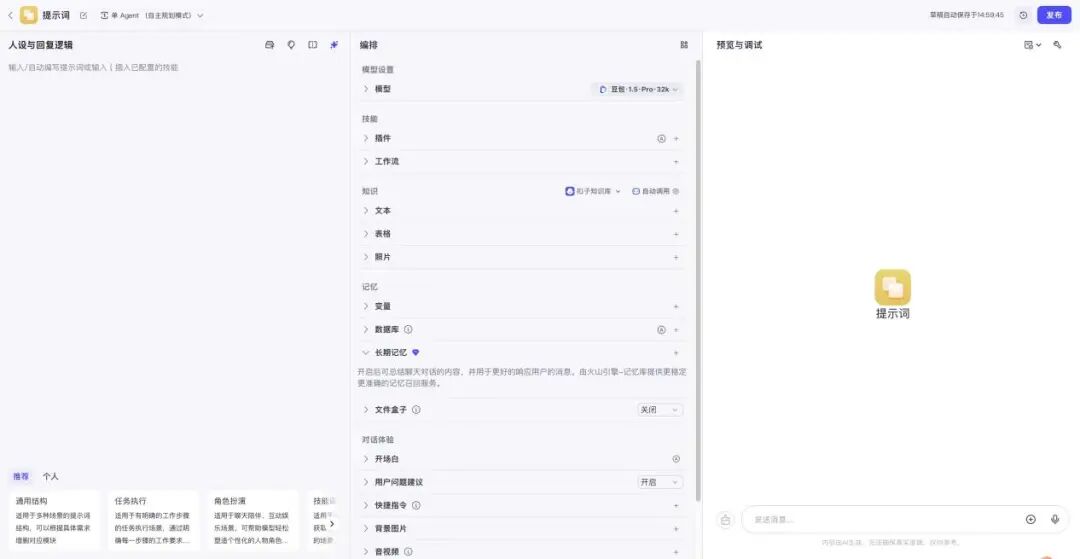Image resolution: width=1080 pixels, height=559 pixels.
Task: Click the auto-add icon in 数据库 row
Action: click(661, 330)
